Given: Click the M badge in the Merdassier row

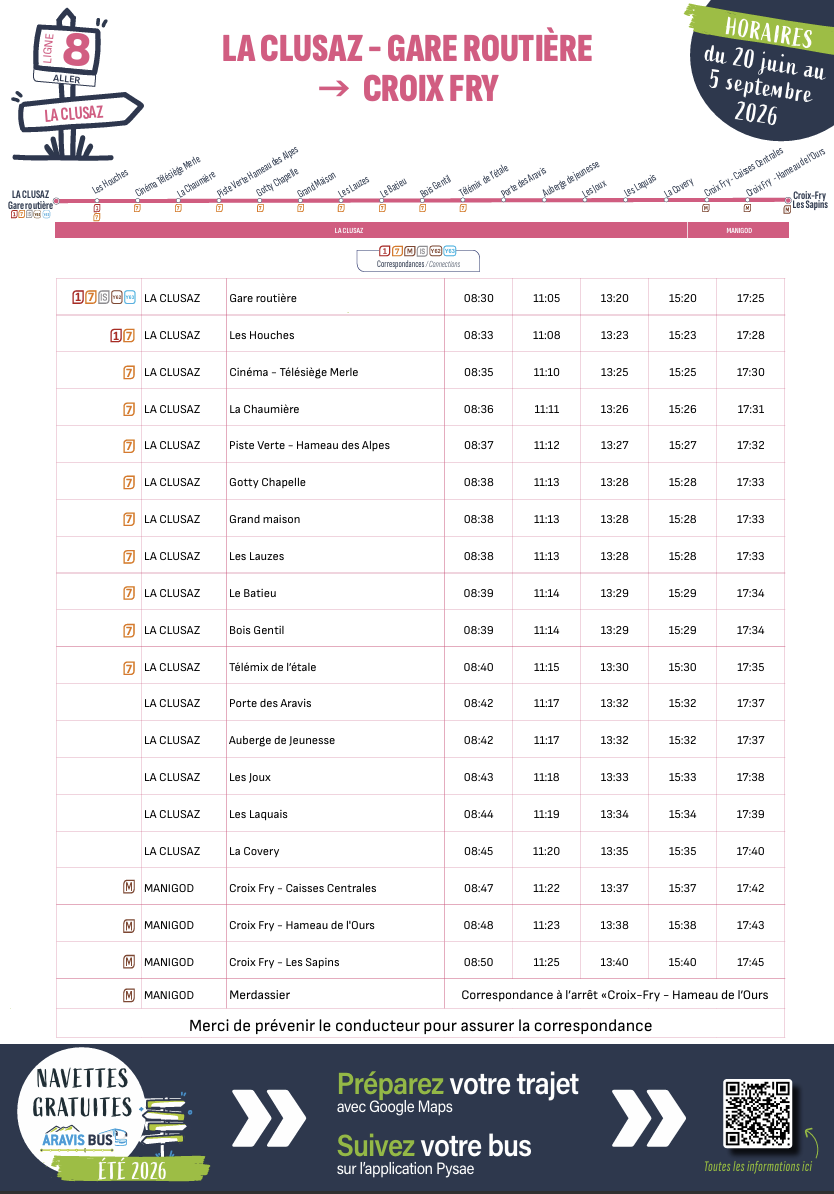Looking at the screenshot, I should click(x=129, y=995).
